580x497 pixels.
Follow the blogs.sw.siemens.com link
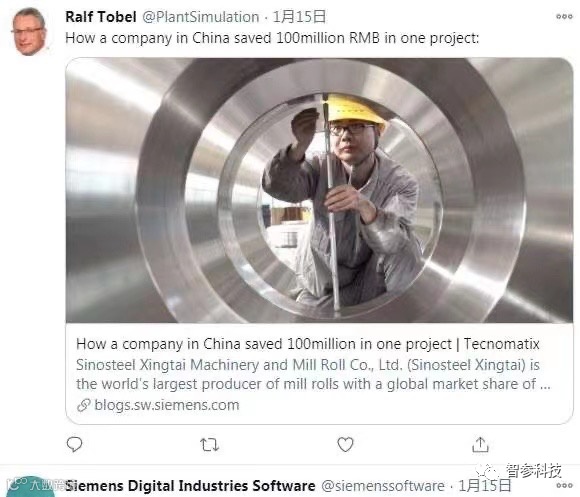tap(167, 405)
